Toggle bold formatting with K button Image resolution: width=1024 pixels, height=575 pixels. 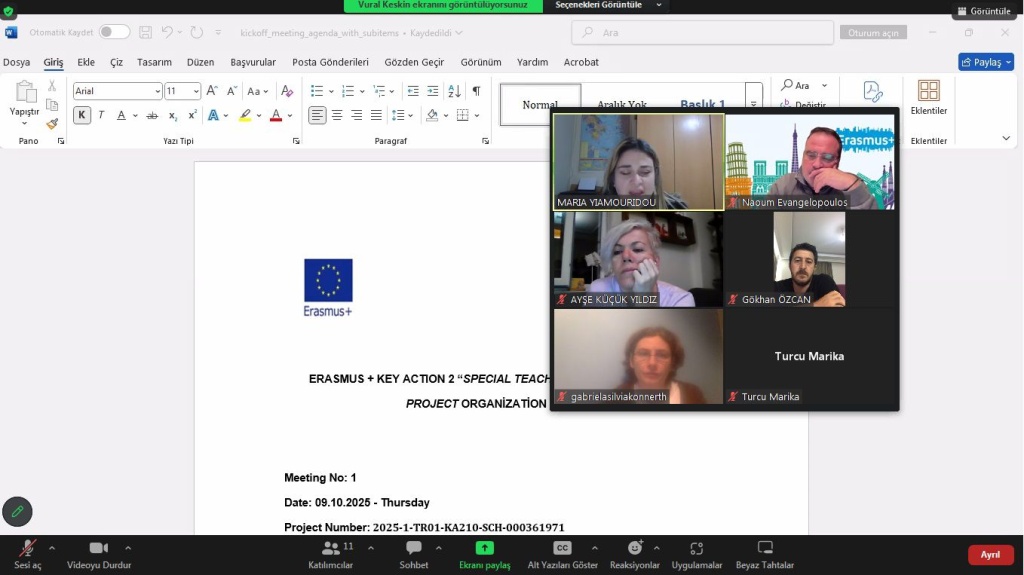click(81, 115)
